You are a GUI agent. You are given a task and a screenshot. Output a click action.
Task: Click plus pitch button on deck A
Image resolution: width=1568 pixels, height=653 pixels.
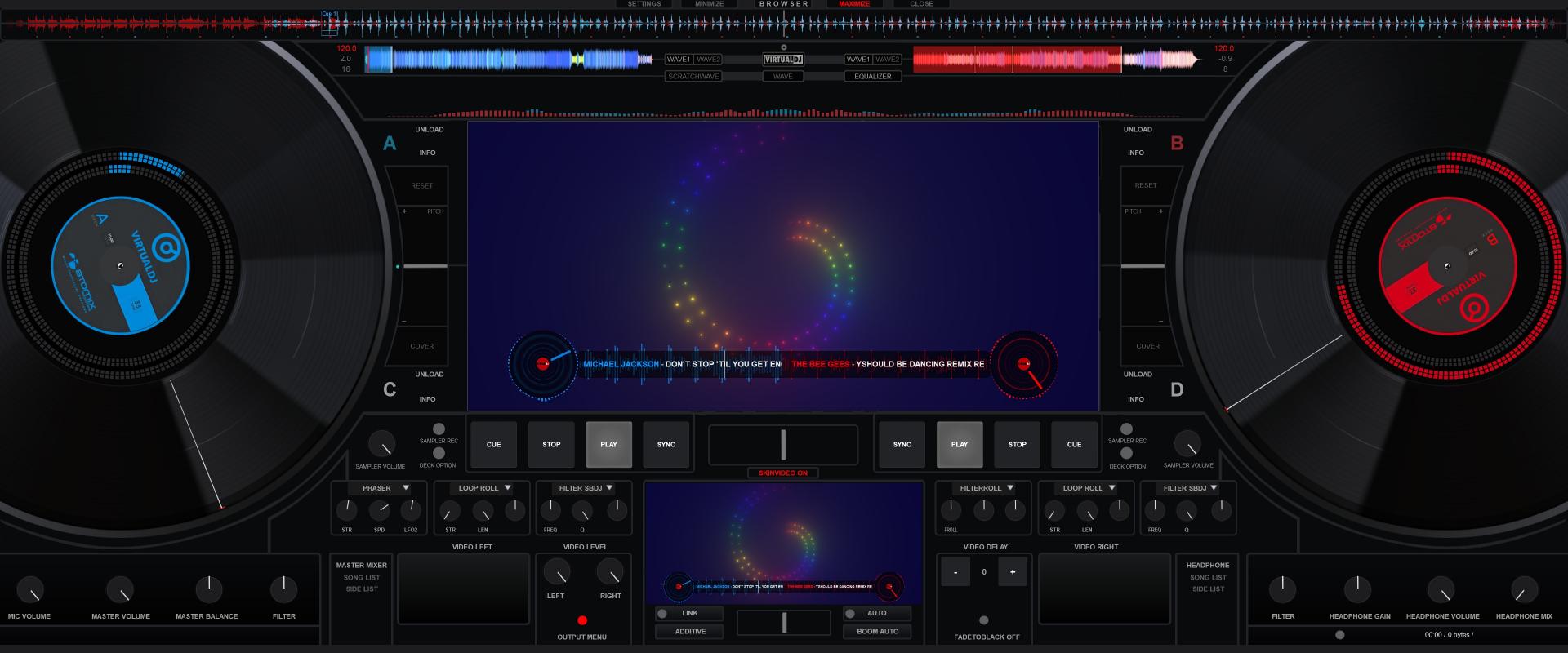coord(404,211)
